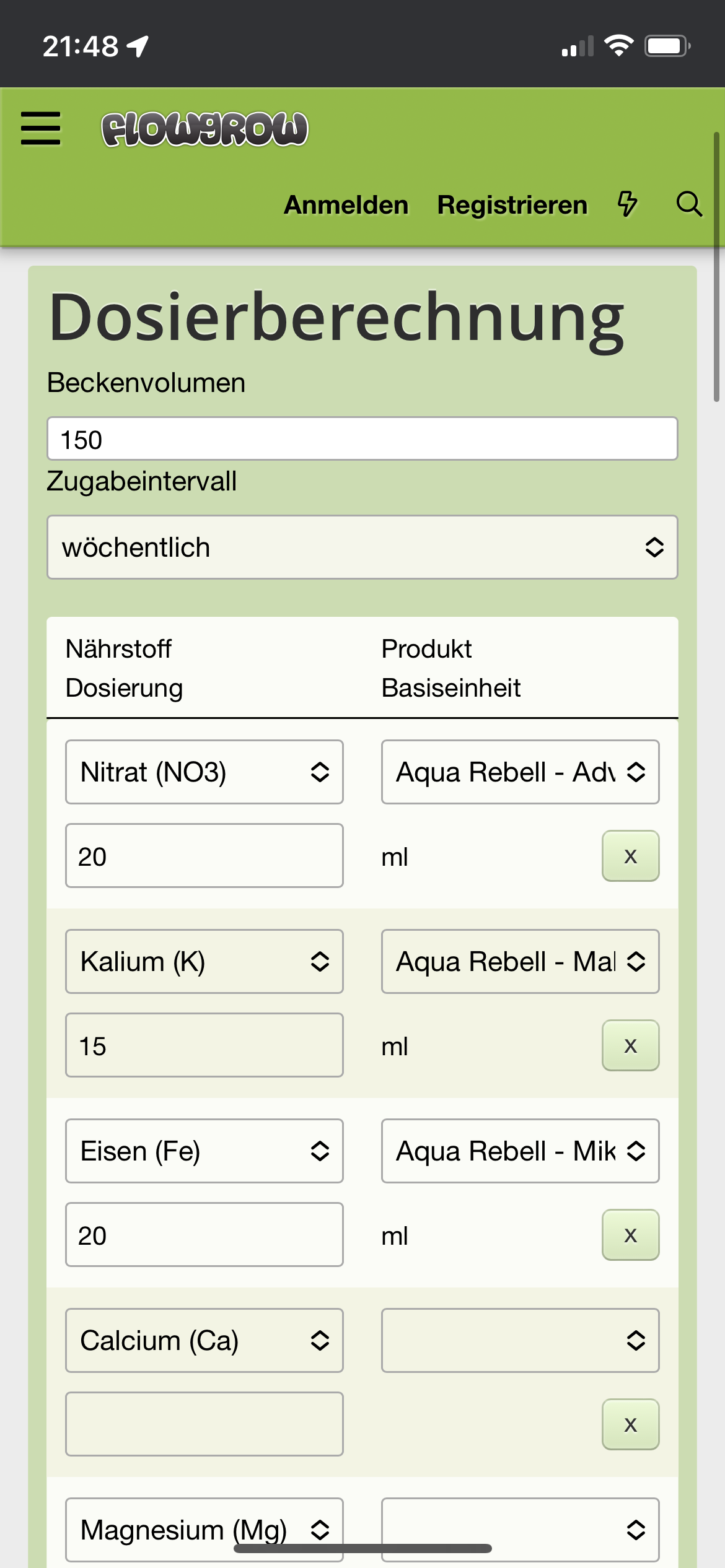Expand the Nitrat (NO3) nutrient dropdown
The width and height of the screenshot is (725, 1568).
pos(204,772)
